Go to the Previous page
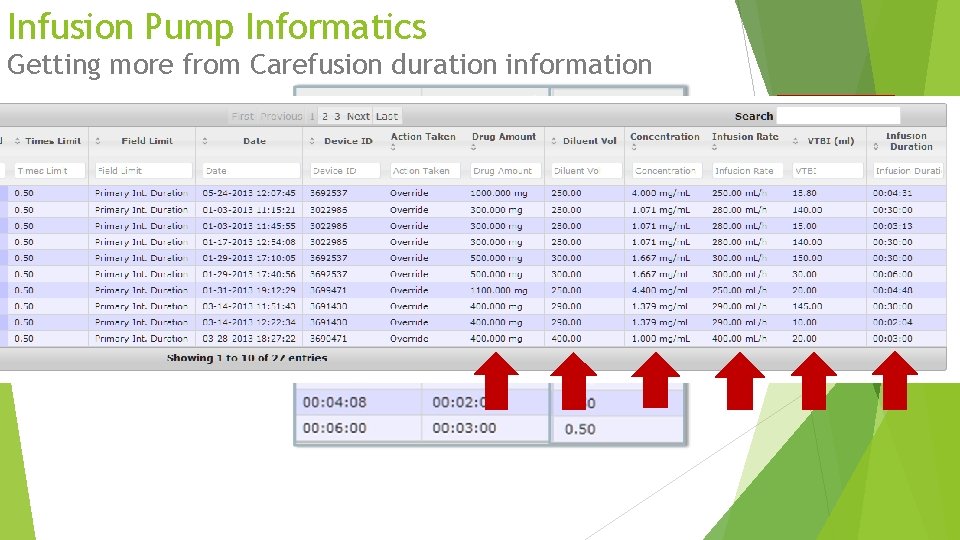This screenshot has height=540, width=960. click(x=281, y=116)
